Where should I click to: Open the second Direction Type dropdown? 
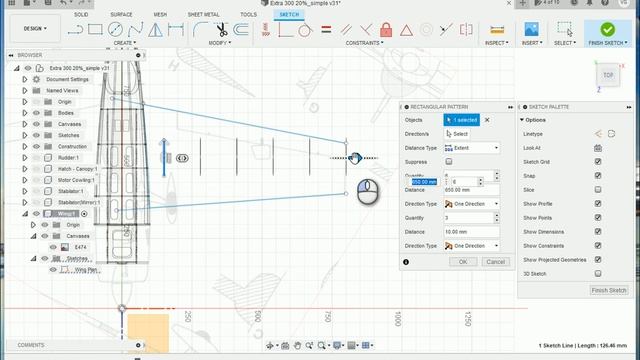pyautogui.click(x=472, y=246)
